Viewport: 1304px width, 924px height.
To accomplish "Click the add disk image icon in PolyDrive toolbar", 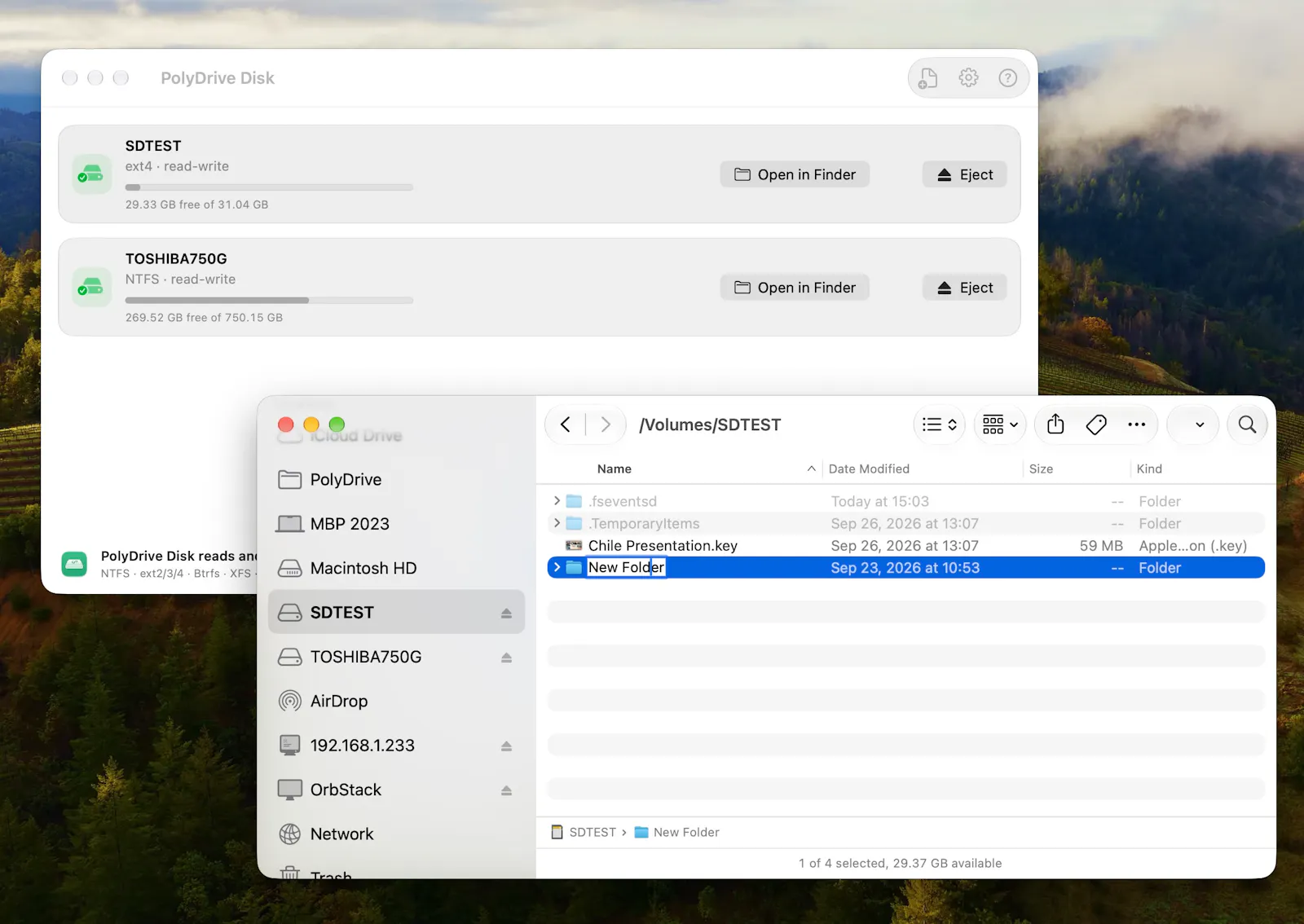I will (928, 78).
